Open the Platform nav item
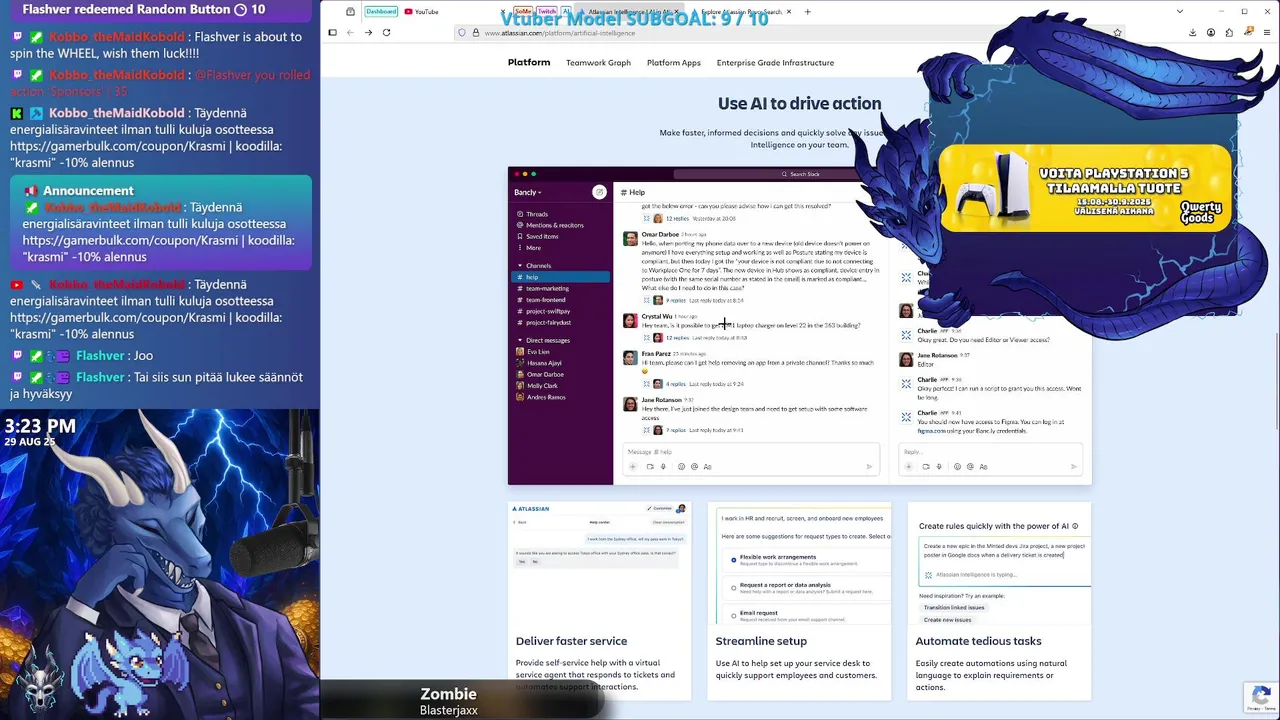Viewport: 1280px width, 720px height. coord(529,62)
